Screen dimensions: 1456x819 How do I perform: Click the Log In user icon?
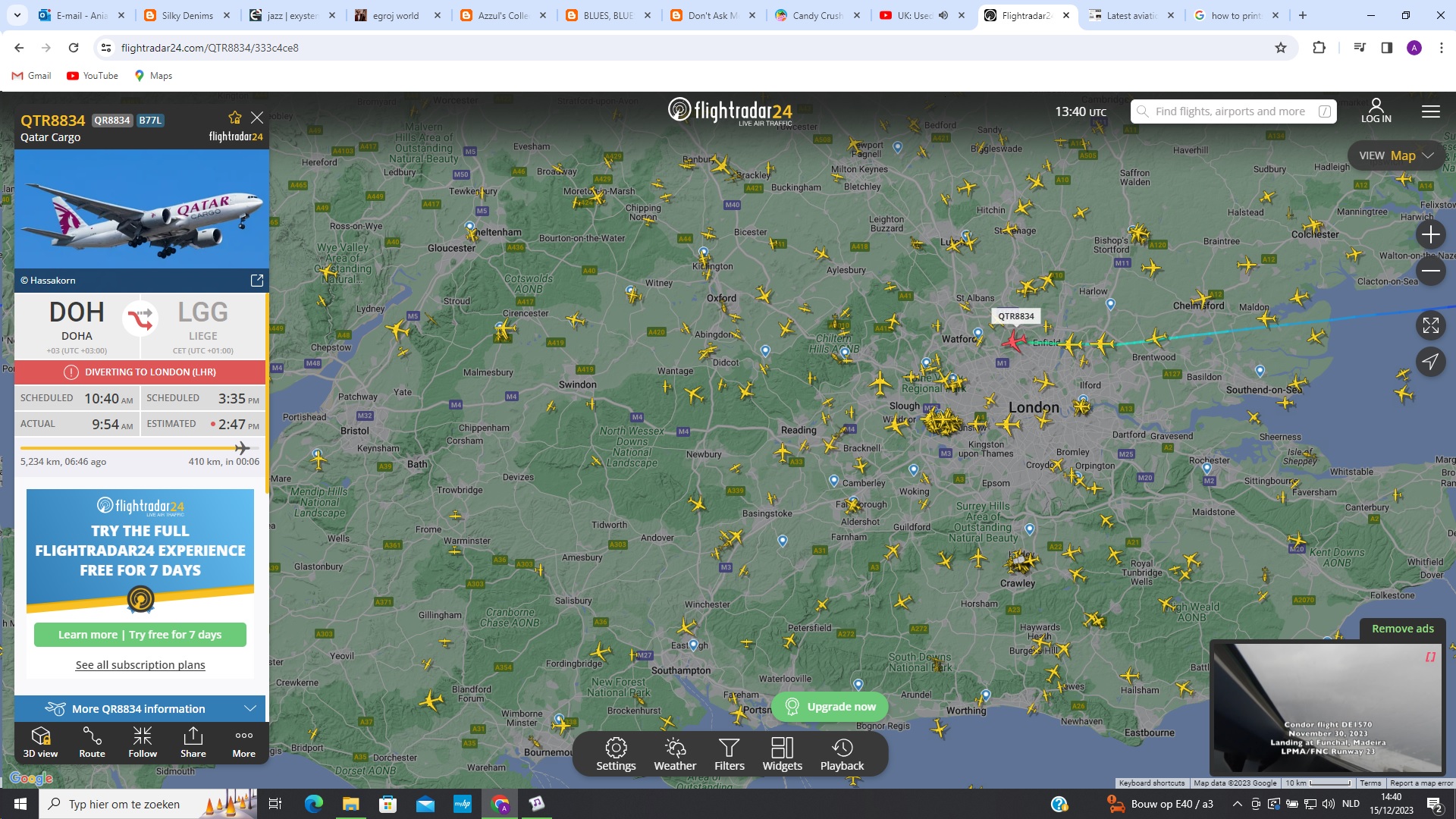[1376, 111]
